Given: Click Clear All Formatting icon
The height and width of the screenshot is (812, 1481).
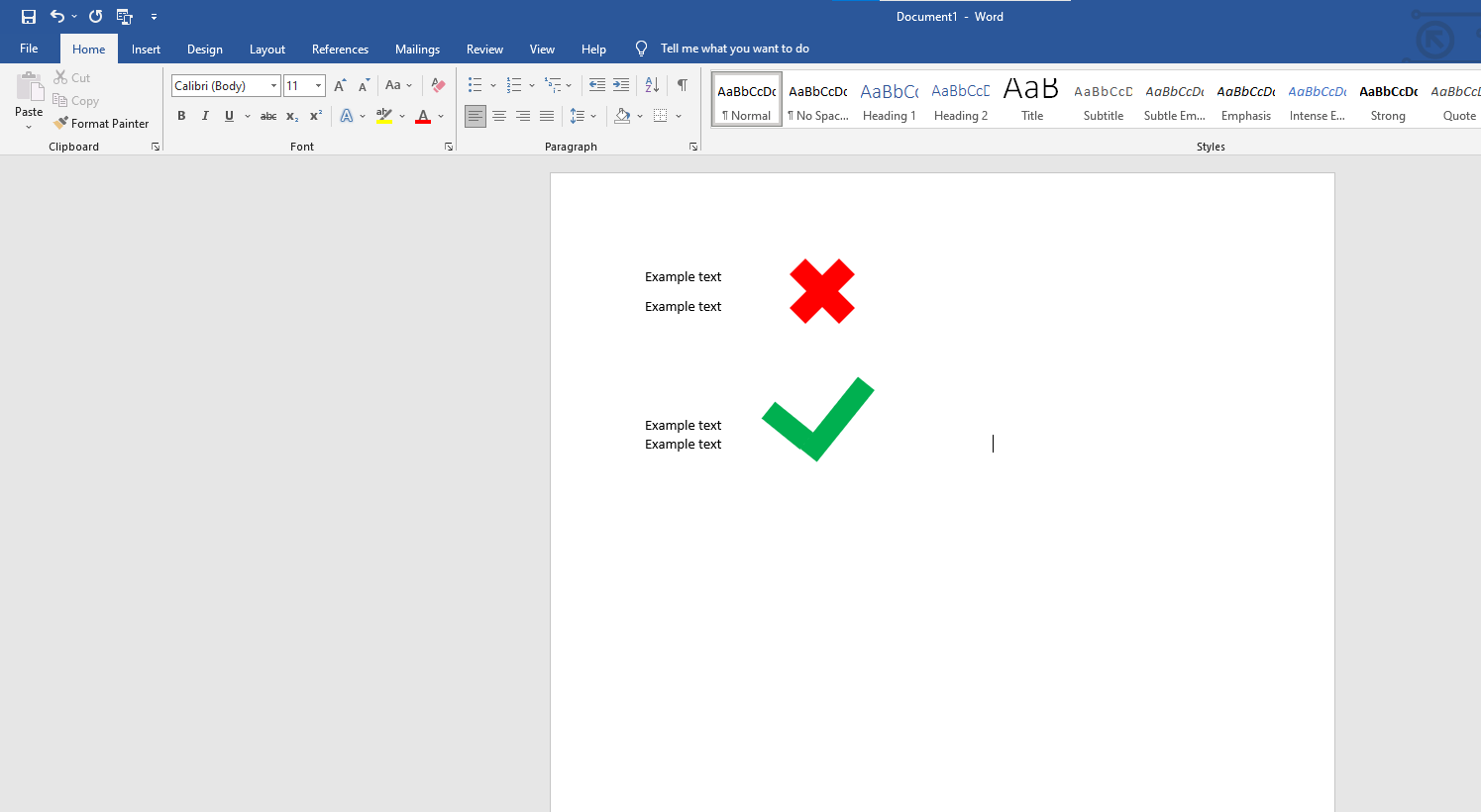Looking at the screenshot, I should tap(438, 86).
